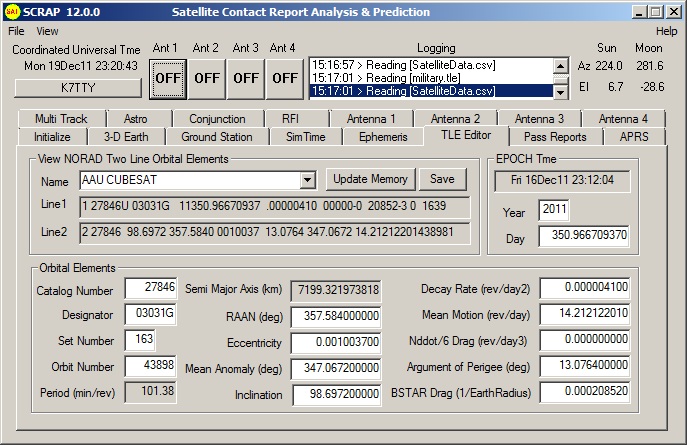Open the Antenna 3 tab
This screenshot has width=687, height=445.
[539, 119]
